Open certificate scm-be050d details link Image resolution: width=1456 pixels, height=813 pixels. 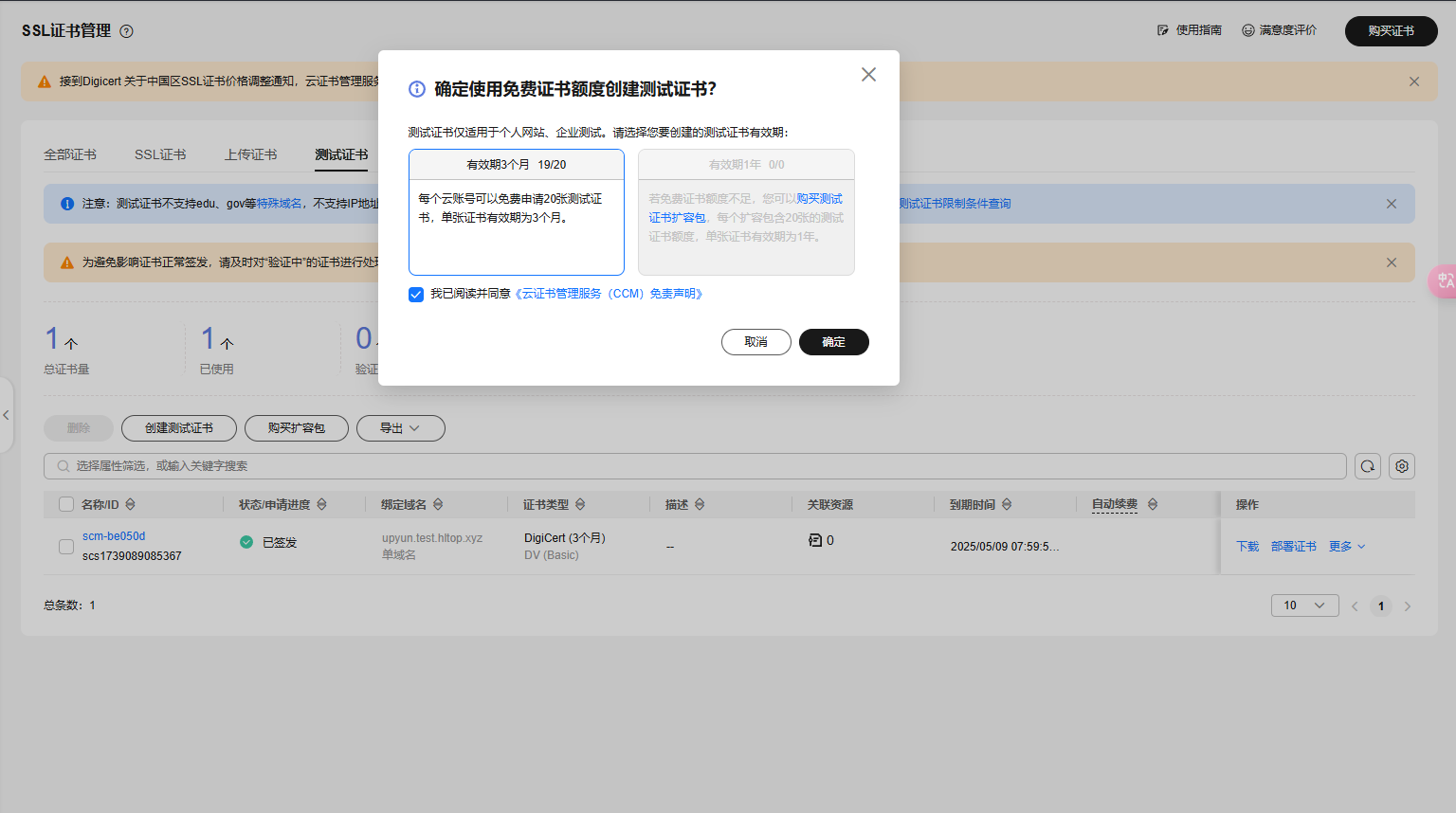point(114,536)
